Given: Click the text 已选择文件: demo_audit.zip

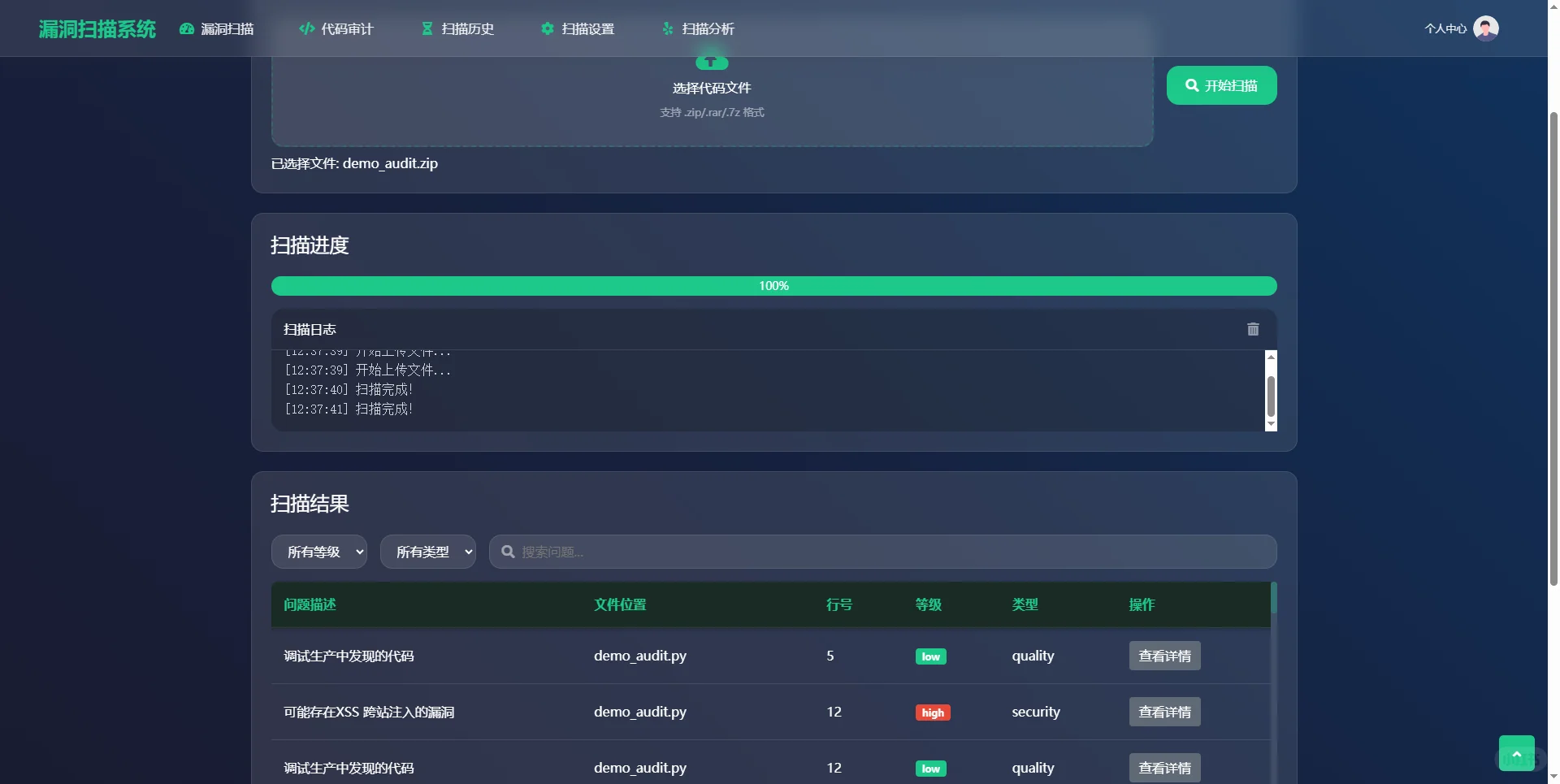Looking at the screenshot, I should click(x=354, y=163).
